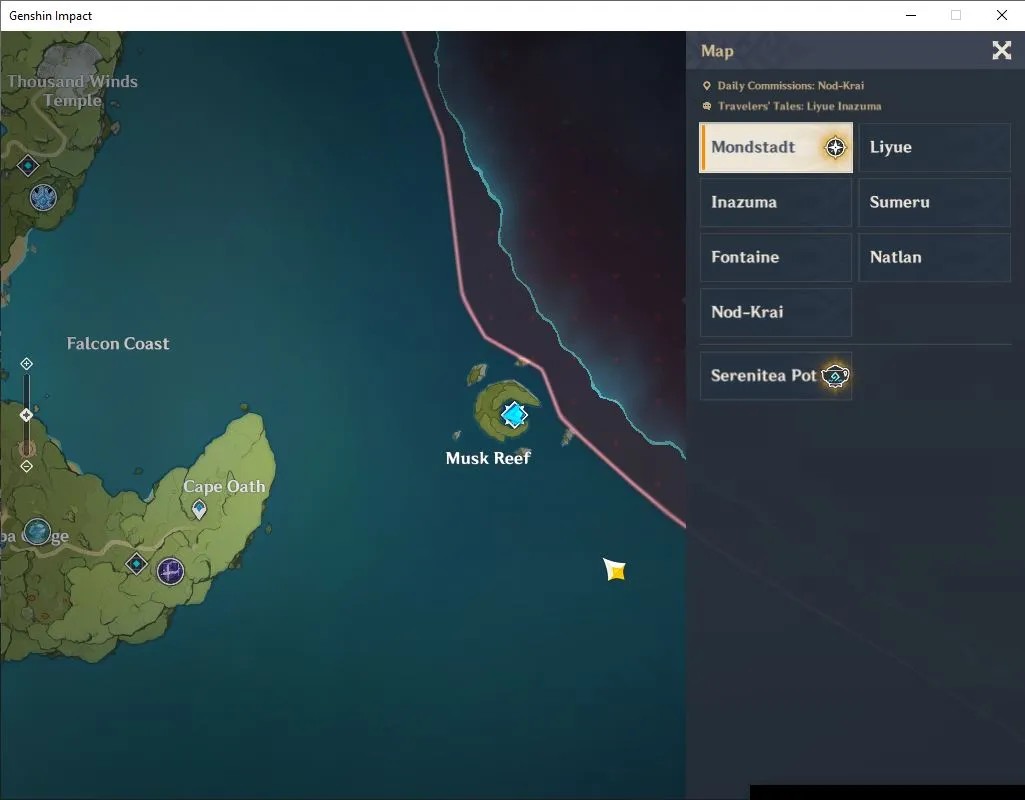Click the compass star icon on Mondstadt
The height and width of the screenshot is (800, 1025).
coord(835,147)
